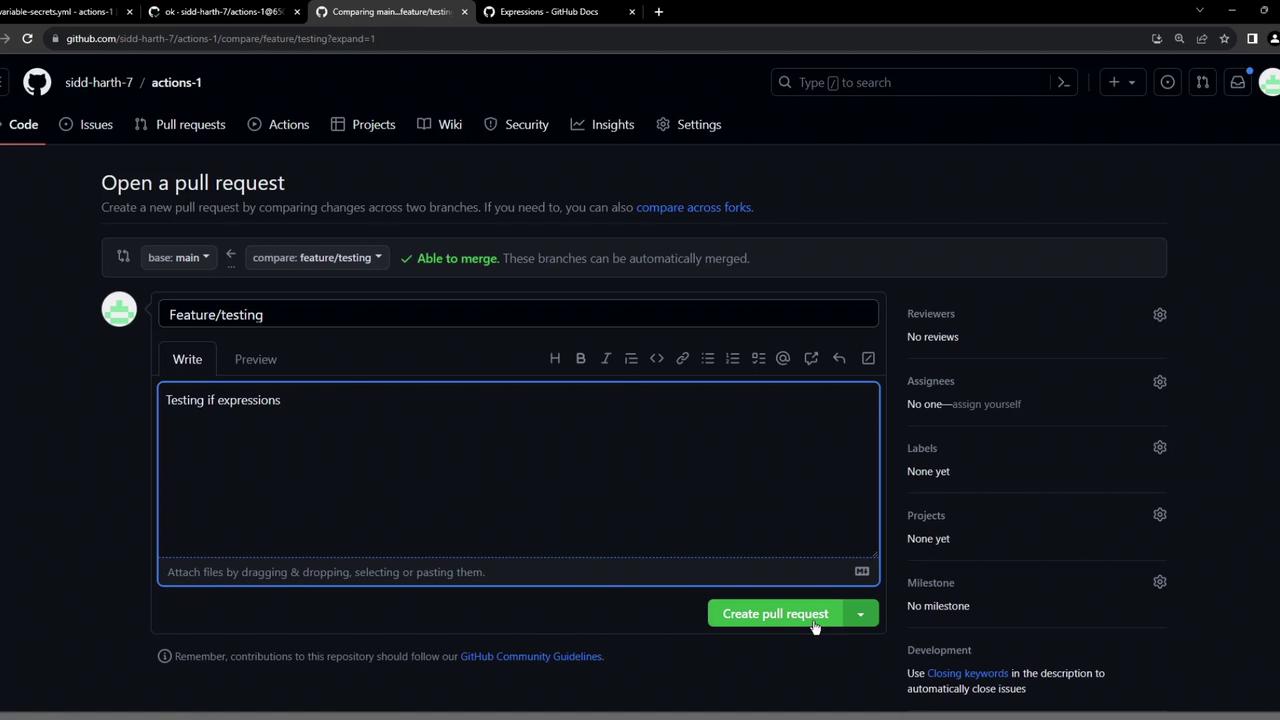Switch to the Preview tab
This screenshot has height=720, width=1280.
pos(256,359)
